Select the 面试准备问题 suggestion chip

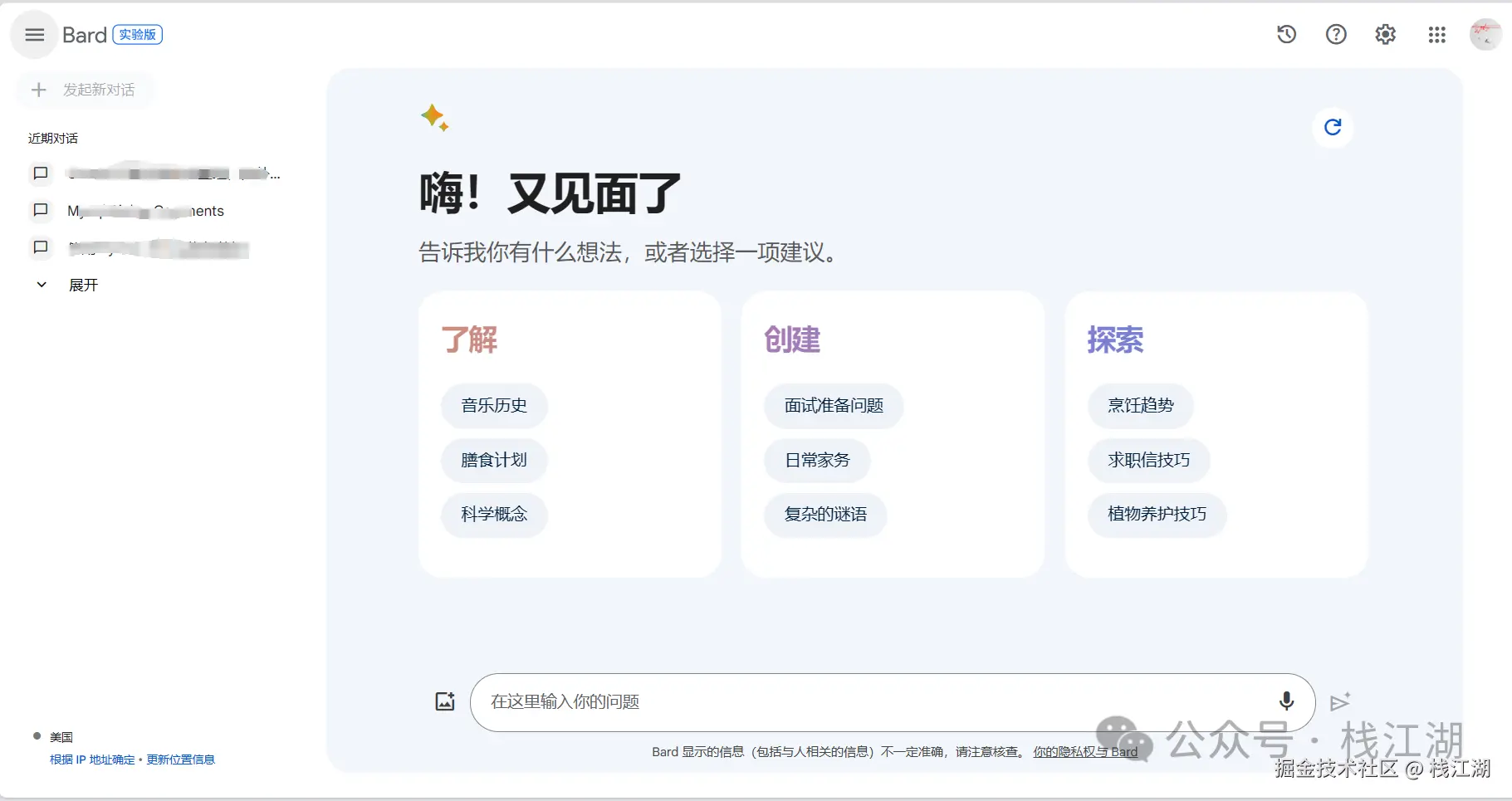834,406
